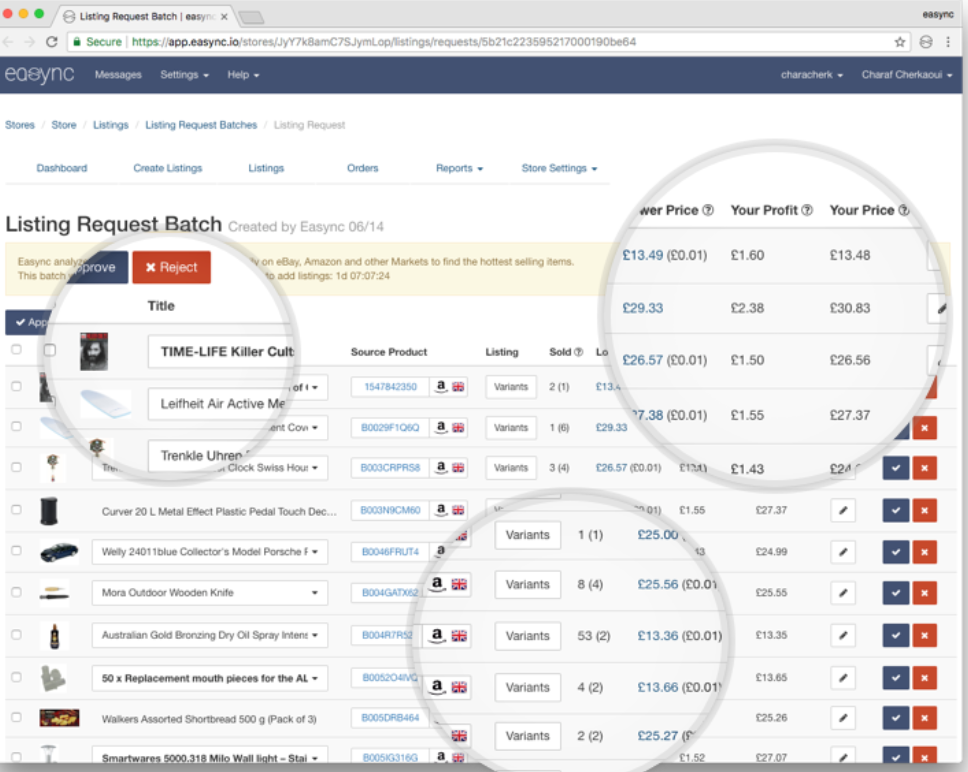
Task: Approve the Mora Outdoor Wooden Knife listing
Action: [896, 593]
